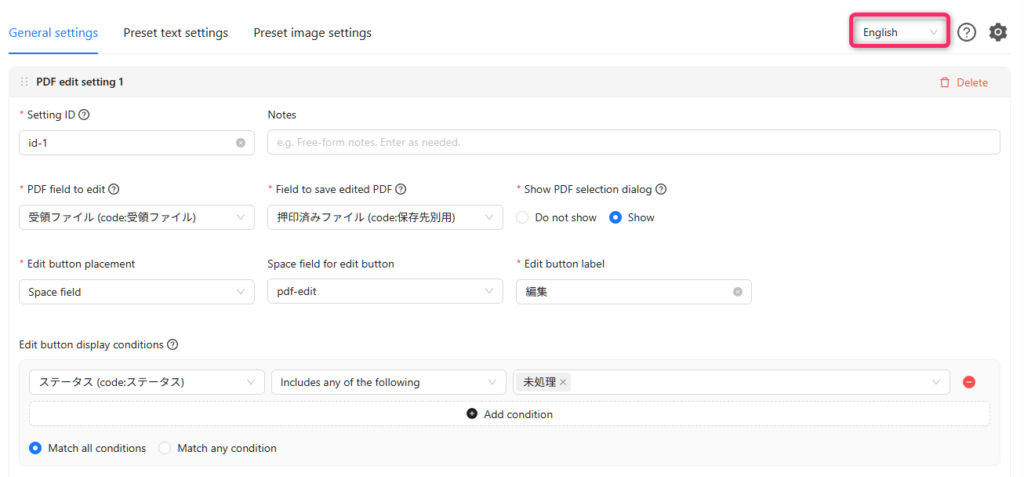
Task: Open the English language dropdown
Action: point(900,32)
